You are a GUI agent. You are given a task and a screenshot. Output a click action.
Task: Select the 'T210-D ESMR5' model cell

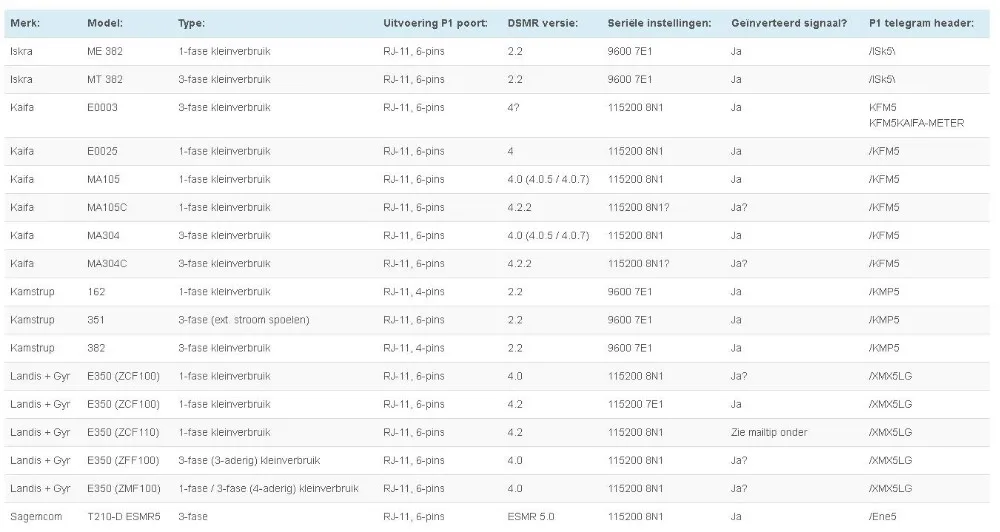[124, 517]
